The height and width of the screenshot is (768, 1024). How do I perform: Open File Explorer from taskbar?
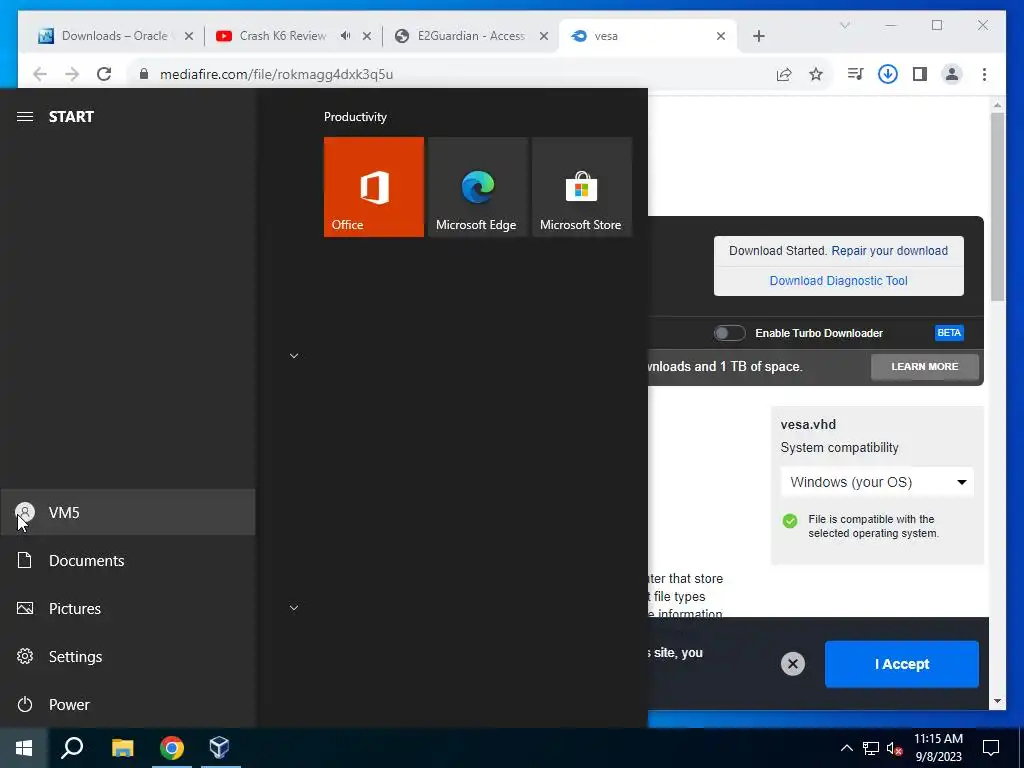(x=122, y=748)
